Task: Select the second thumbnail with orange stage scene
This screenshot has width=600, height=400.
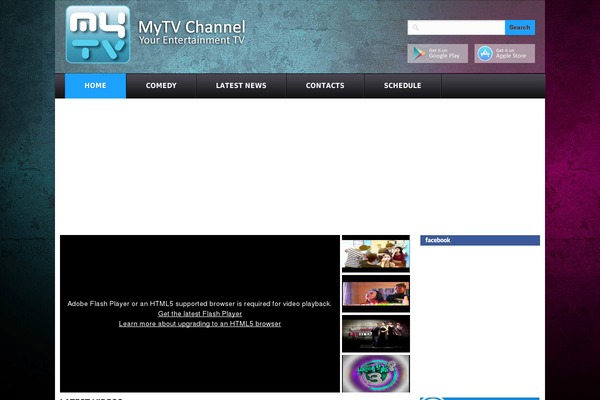Action: 376,294
